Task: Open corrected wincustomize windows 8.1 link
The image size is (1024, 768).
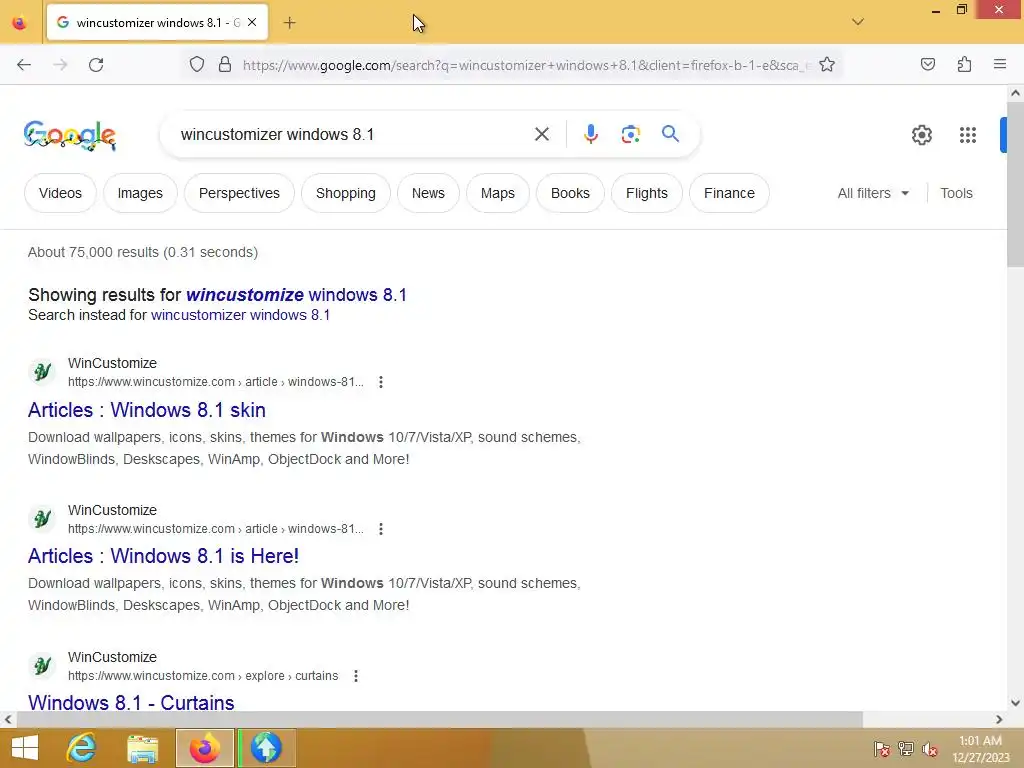Action: tap(296, 295)
